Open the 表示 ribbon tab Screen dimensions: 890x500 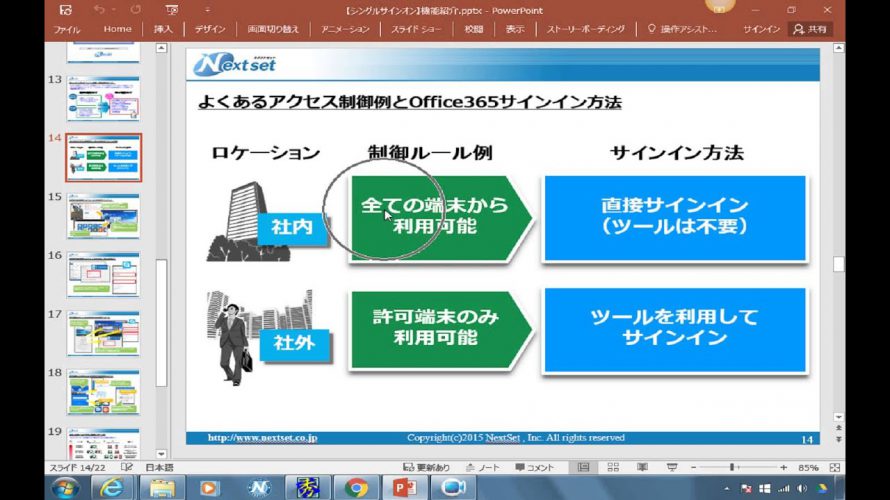point(515,29)
